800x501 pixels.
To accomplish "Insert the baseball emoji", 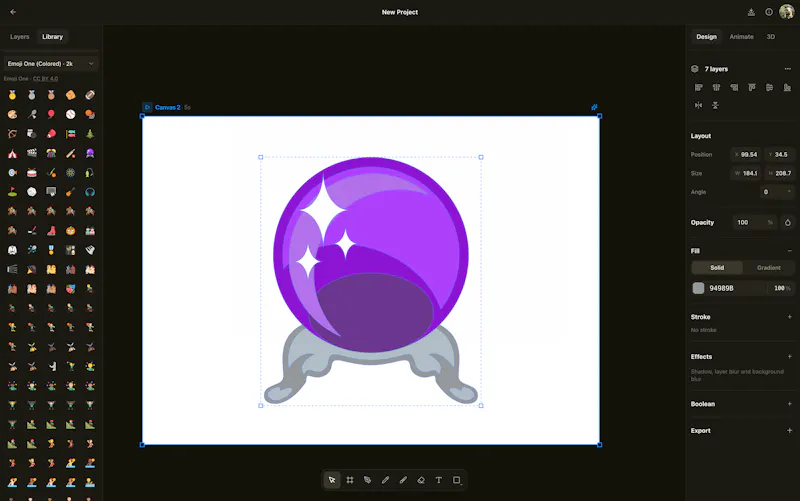I will pyautogui.click(x=70, y=114).
